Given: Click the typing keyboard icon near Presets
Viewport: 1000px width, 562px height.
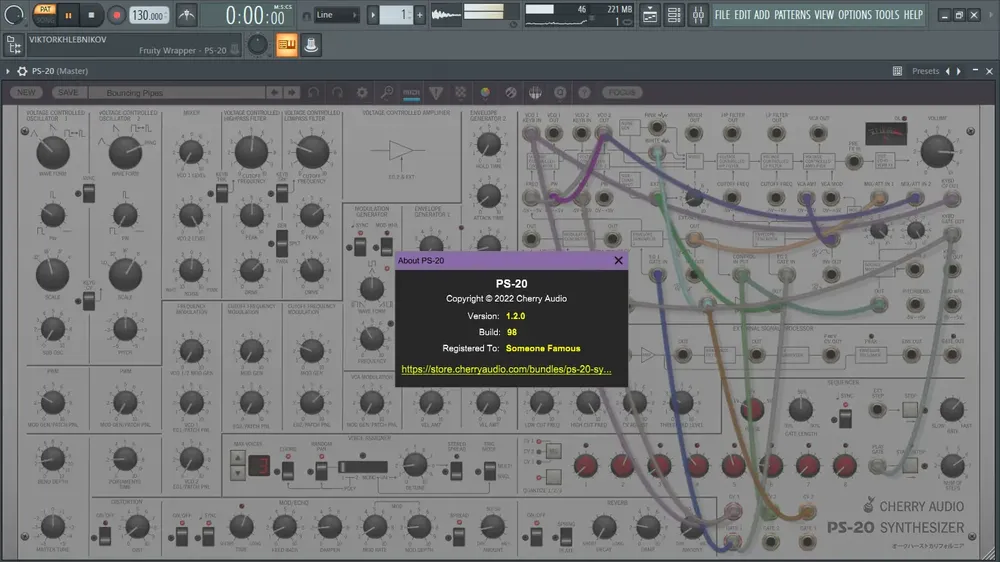Looking at the screenshot, I should [x=897, y=71].
